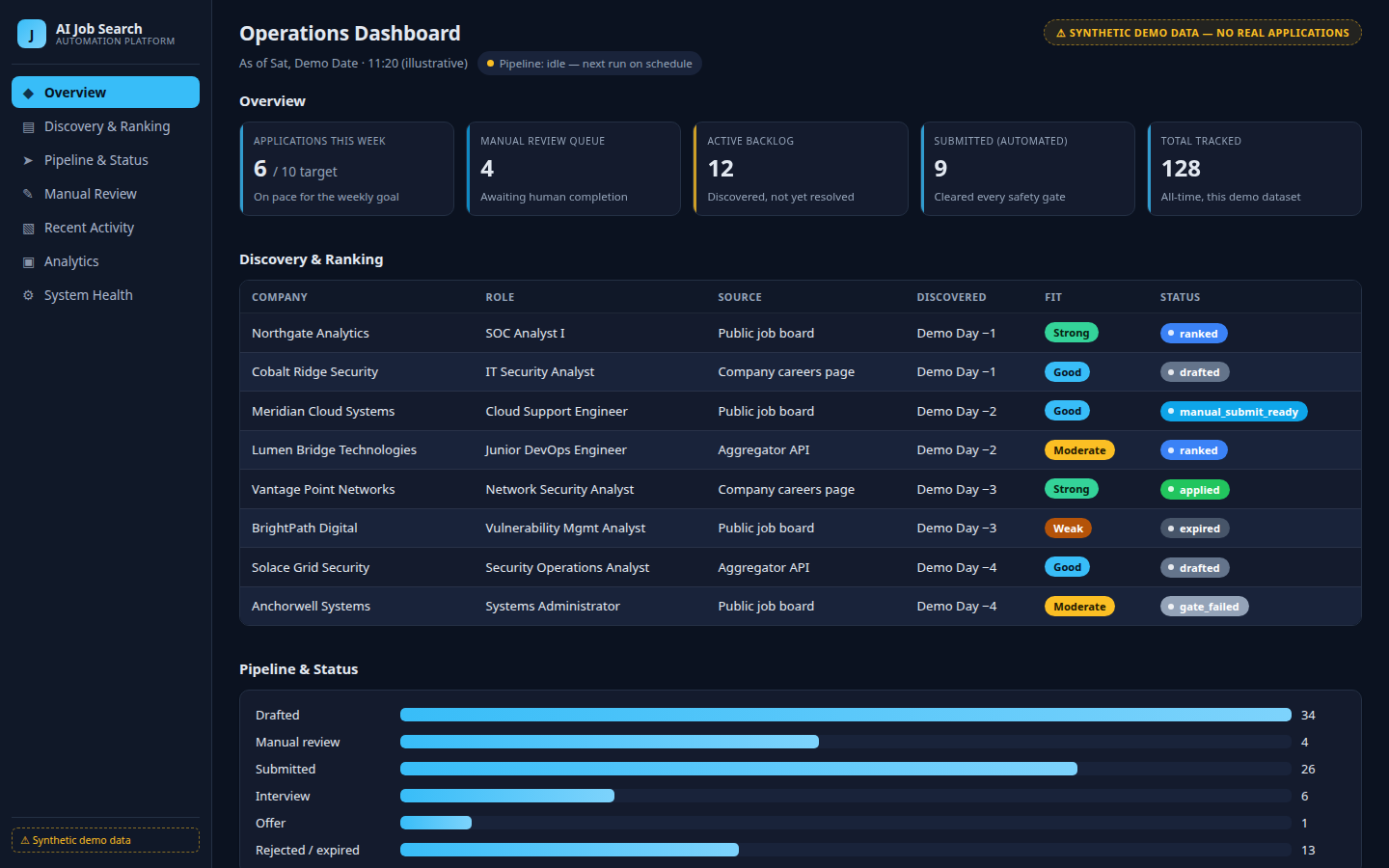This screenshot has width=1389, height=868.
Task: Click the Pipeline & Status arrow icon
Action: tap(28, 161)
